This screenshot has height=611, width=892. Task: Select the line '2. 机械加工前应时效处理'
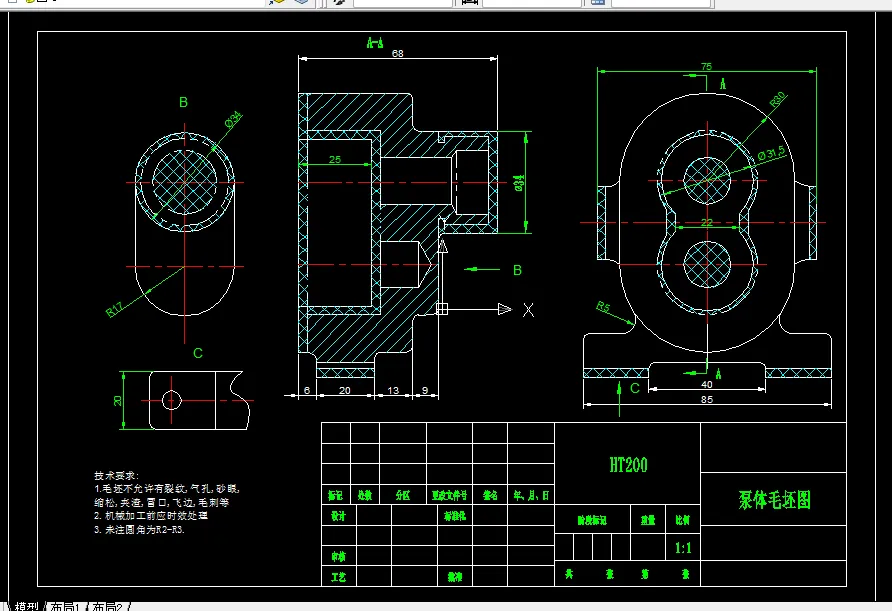point(151,515)
